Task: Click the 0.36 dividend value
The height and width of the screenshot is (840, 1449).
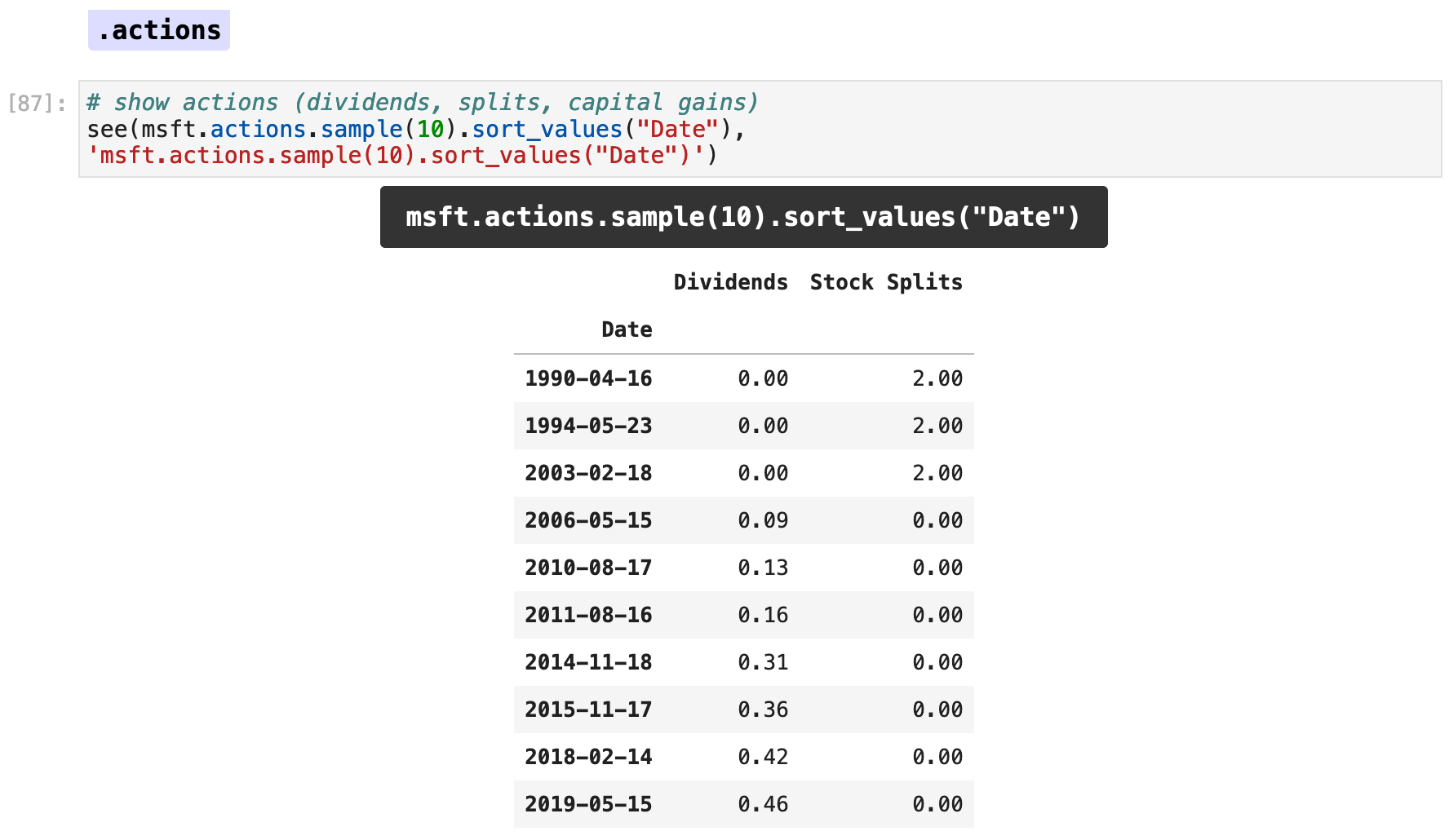Action: pos(763,710)
